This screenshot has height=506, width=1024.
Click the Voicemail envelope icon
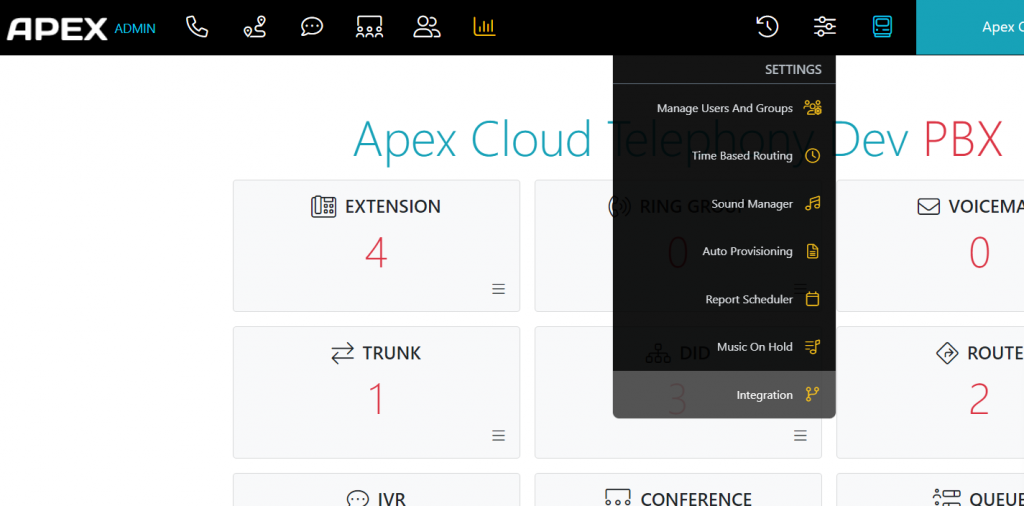tap(929, 207)
